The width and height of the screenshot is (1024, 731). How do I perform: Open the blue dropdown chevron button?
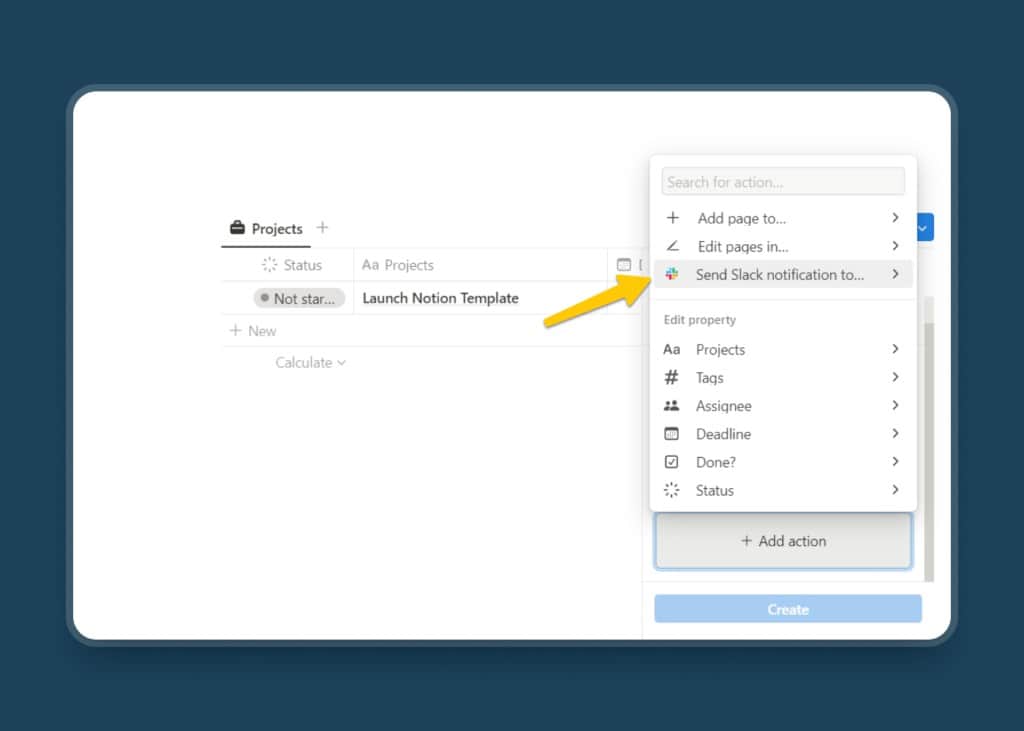coord(923,227)
